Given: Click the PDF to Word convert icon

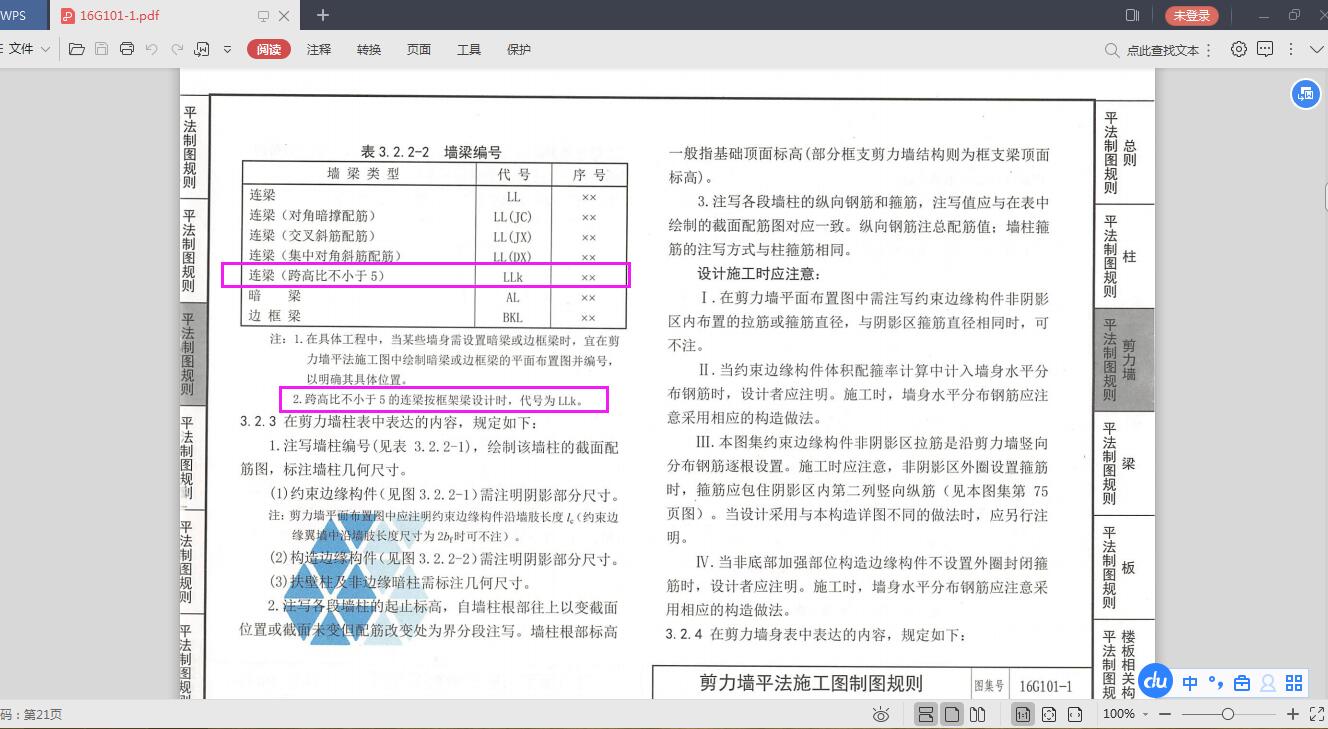Looking at the screenshot, I should (x=202, y=49).
